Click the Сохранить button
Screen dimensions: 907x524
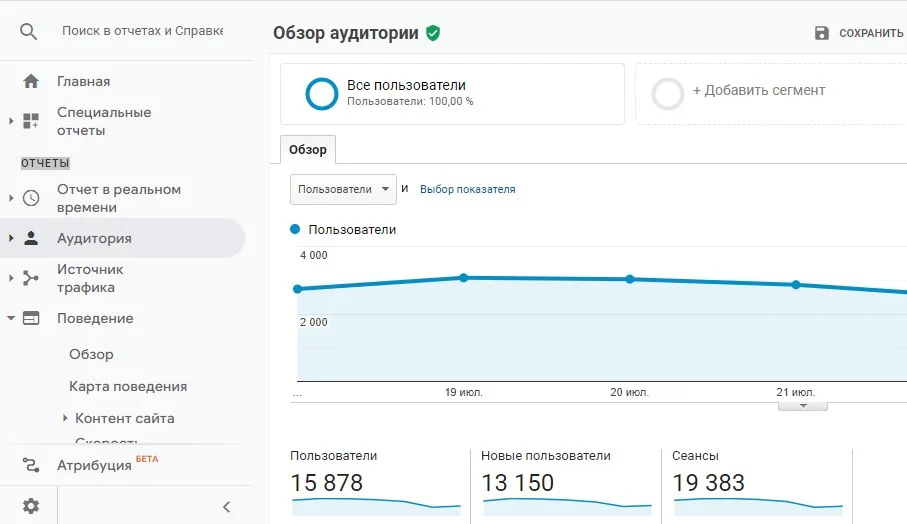tap(860, 33)
